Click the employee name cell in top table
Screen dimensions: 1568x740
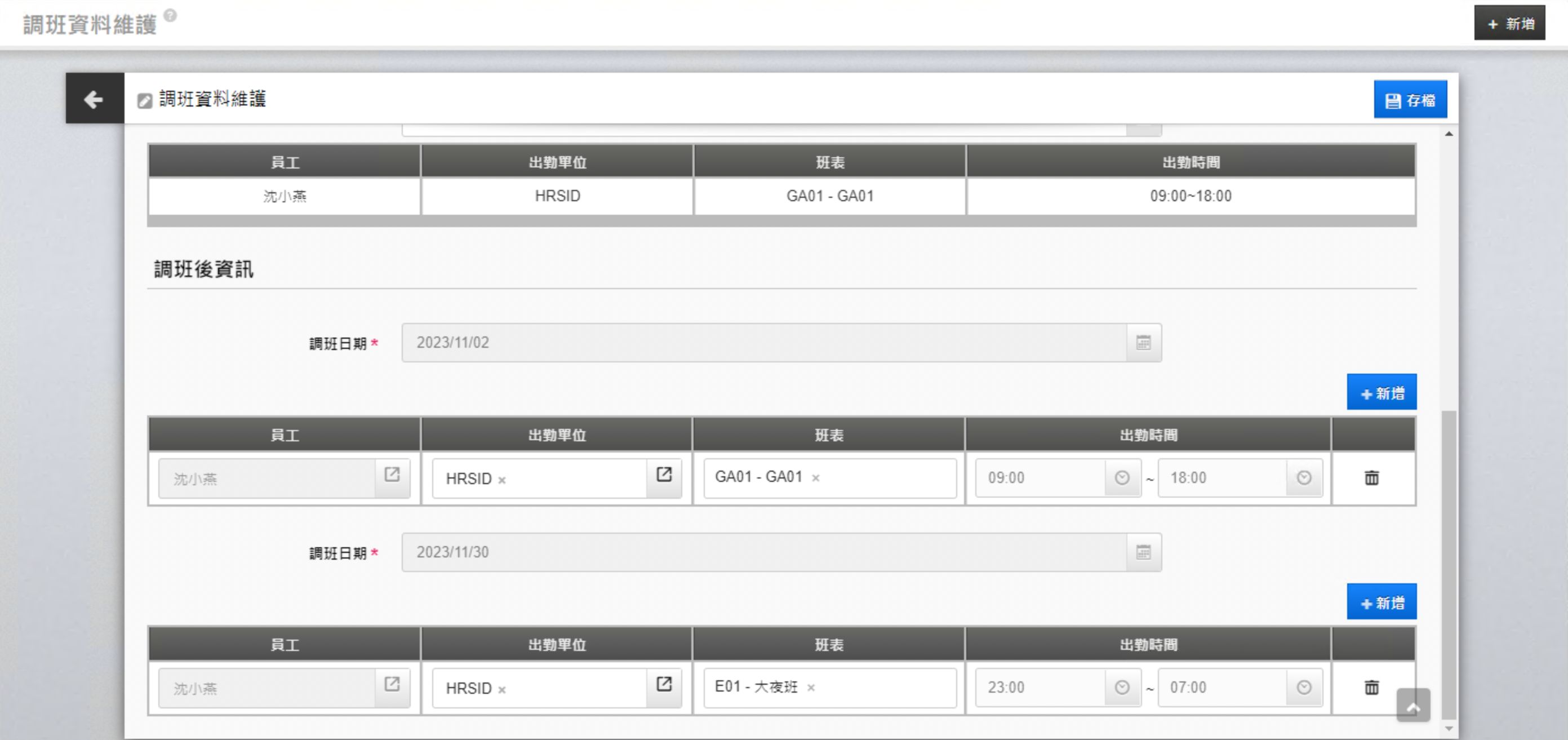coord(285,196)
